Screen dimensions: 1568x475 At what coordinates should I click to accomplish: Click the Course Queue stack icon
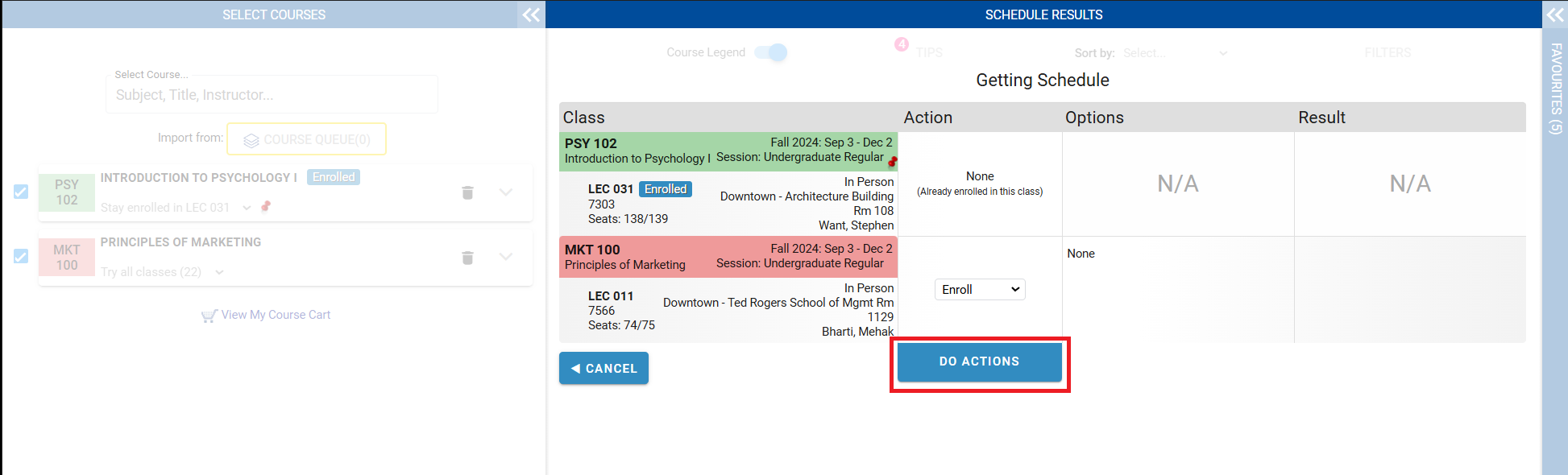(x=251, y=140)
